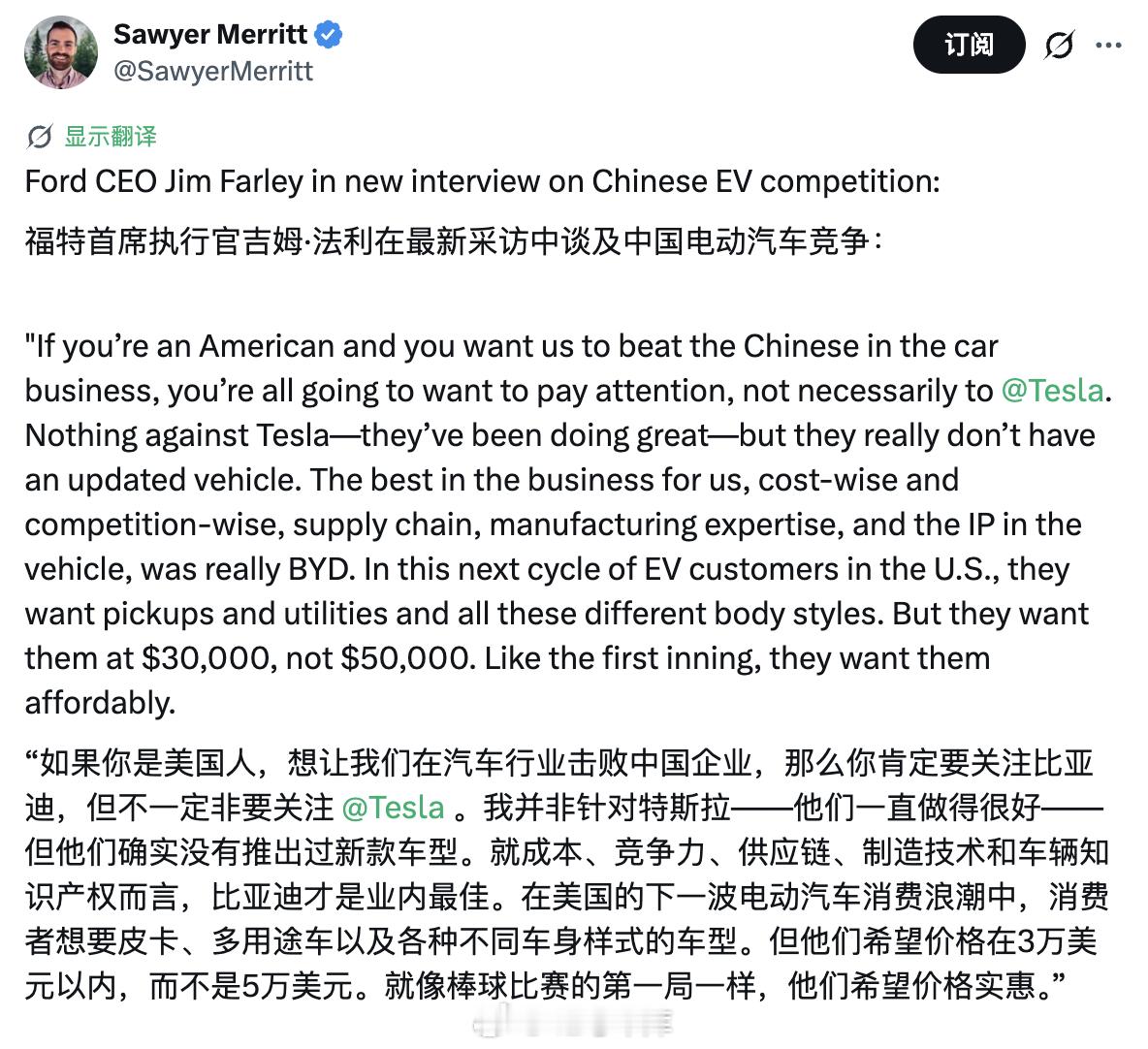Image resolution: width=1148 pixels, height=1049 pixels.
Task: Open the @Tesla link in the English paragraph
Action: [1054, 391]
